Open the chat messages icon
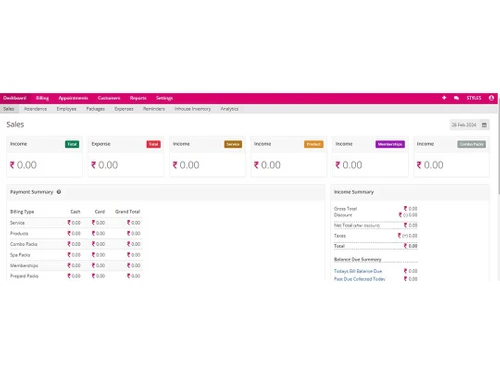The width and height of the screenshot is (500, 375). (x=456, y=98)
